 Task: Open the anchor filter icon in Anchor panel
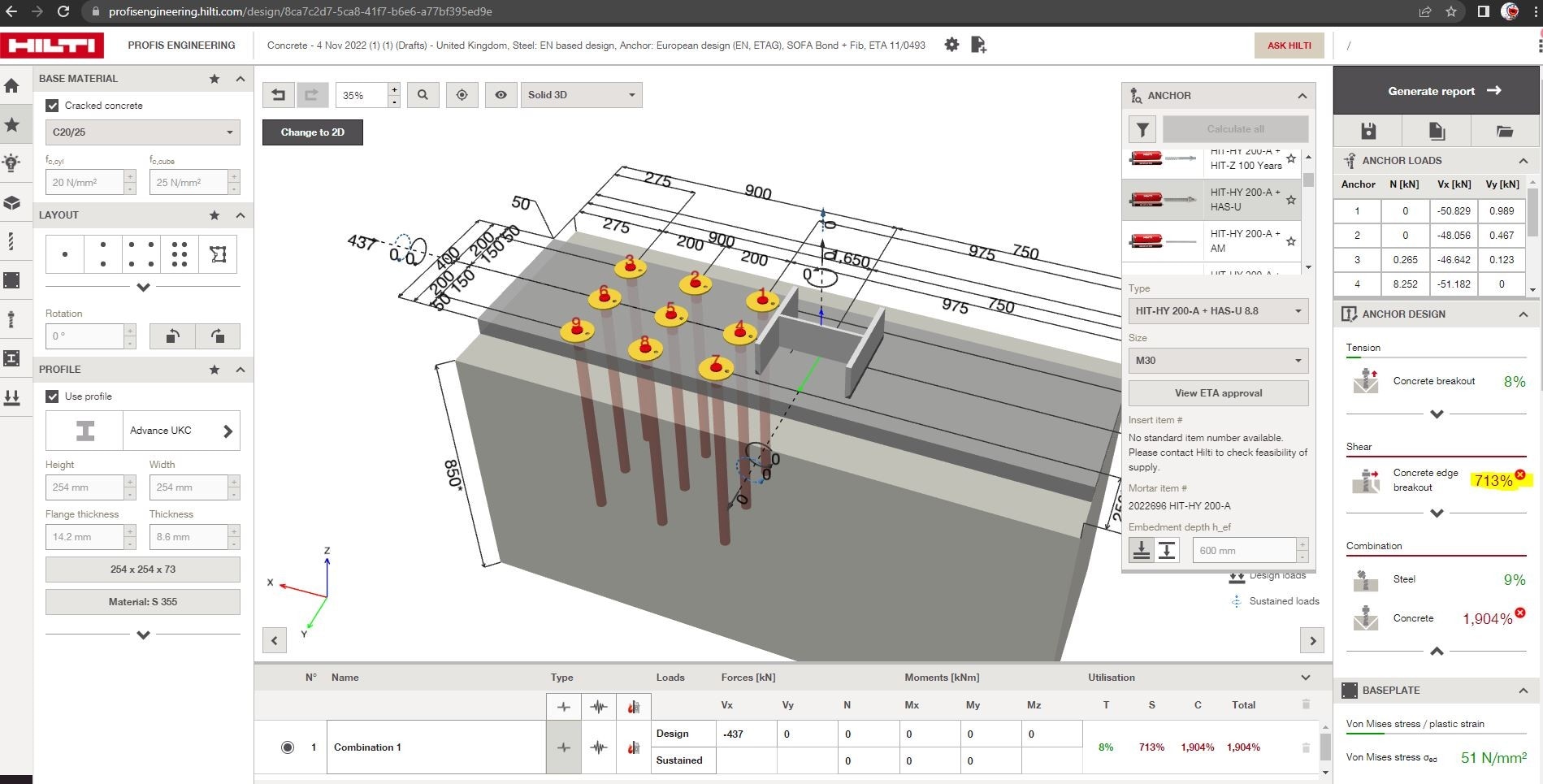1142,128
